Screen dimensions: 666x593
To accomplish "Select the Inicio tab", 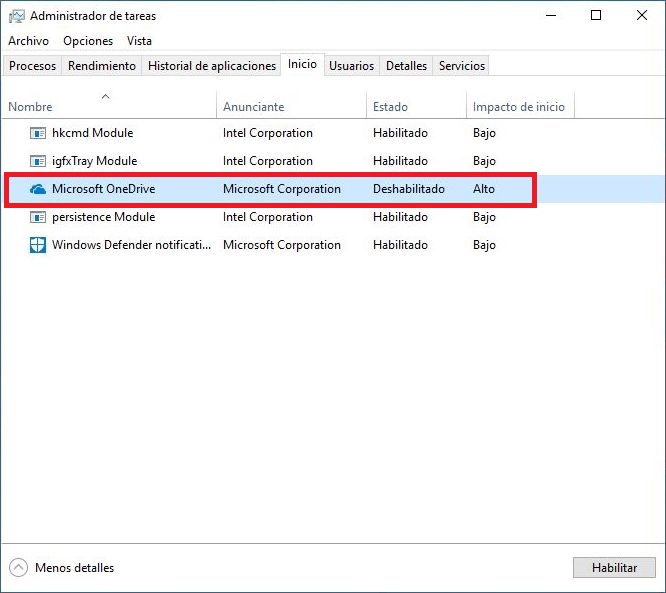I will tap(302, 64).
